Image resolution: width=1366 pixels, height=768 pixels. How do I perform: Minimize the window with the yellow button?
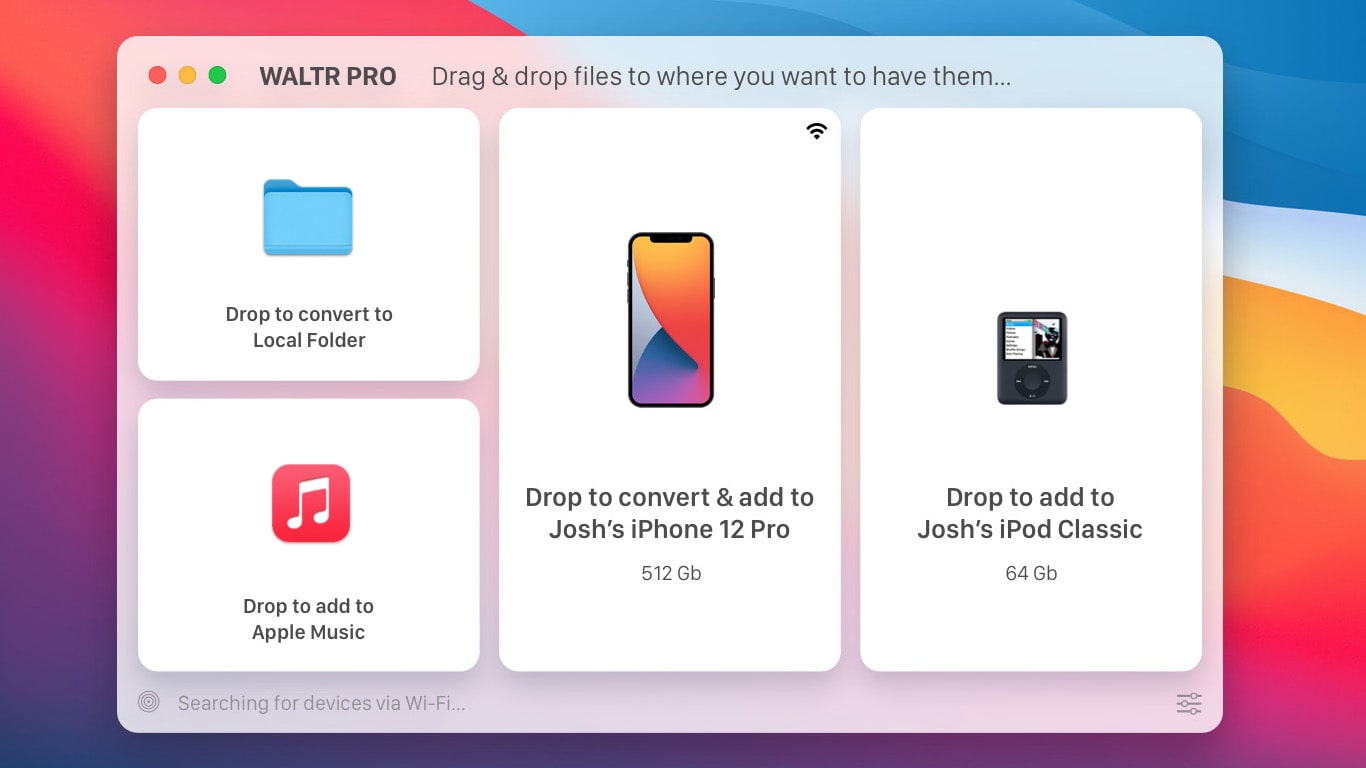(x=187, y=75)
